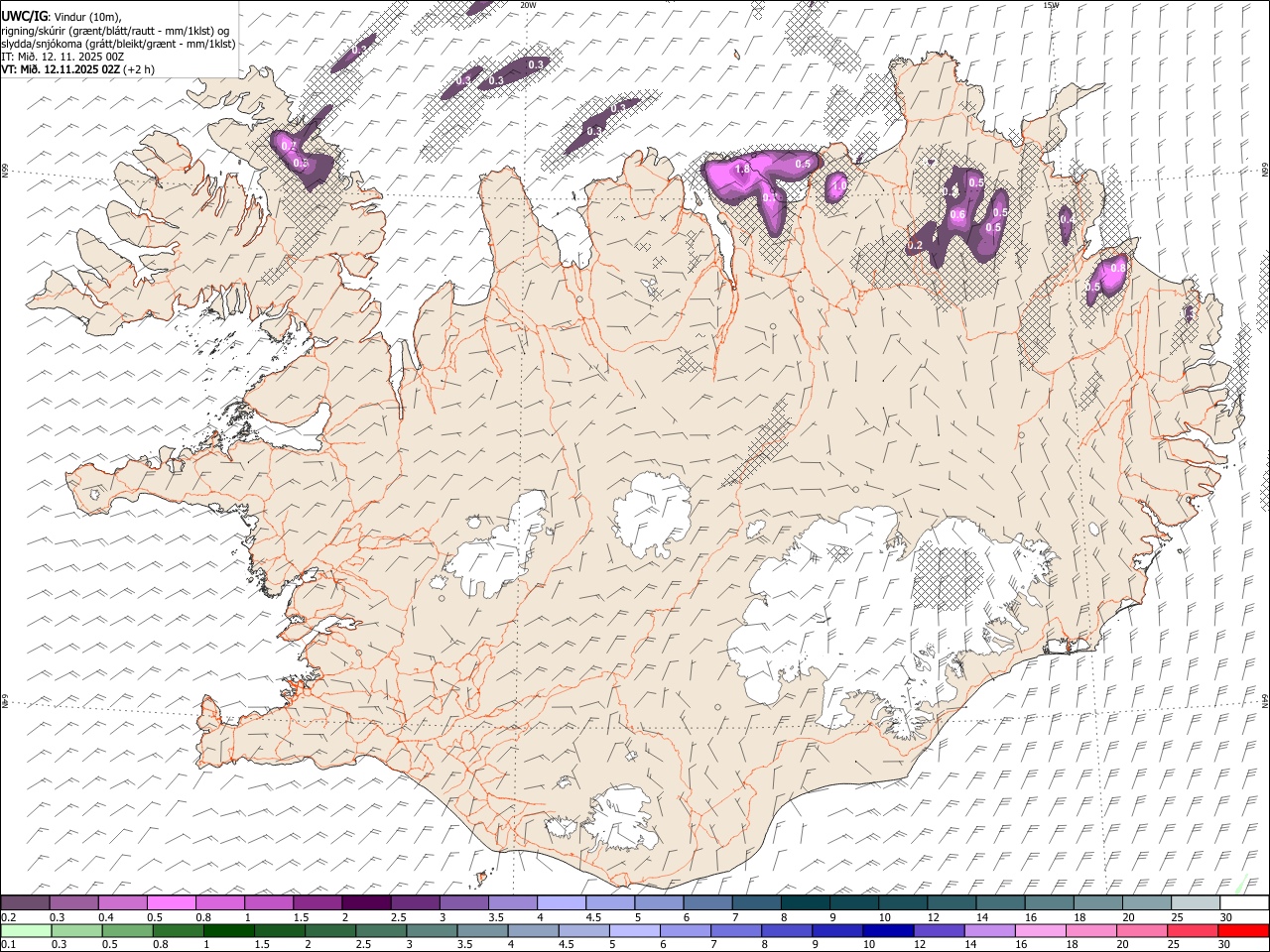
Task: Click the lilac rain swatch between 14 and 16
Action: (990, 930)
